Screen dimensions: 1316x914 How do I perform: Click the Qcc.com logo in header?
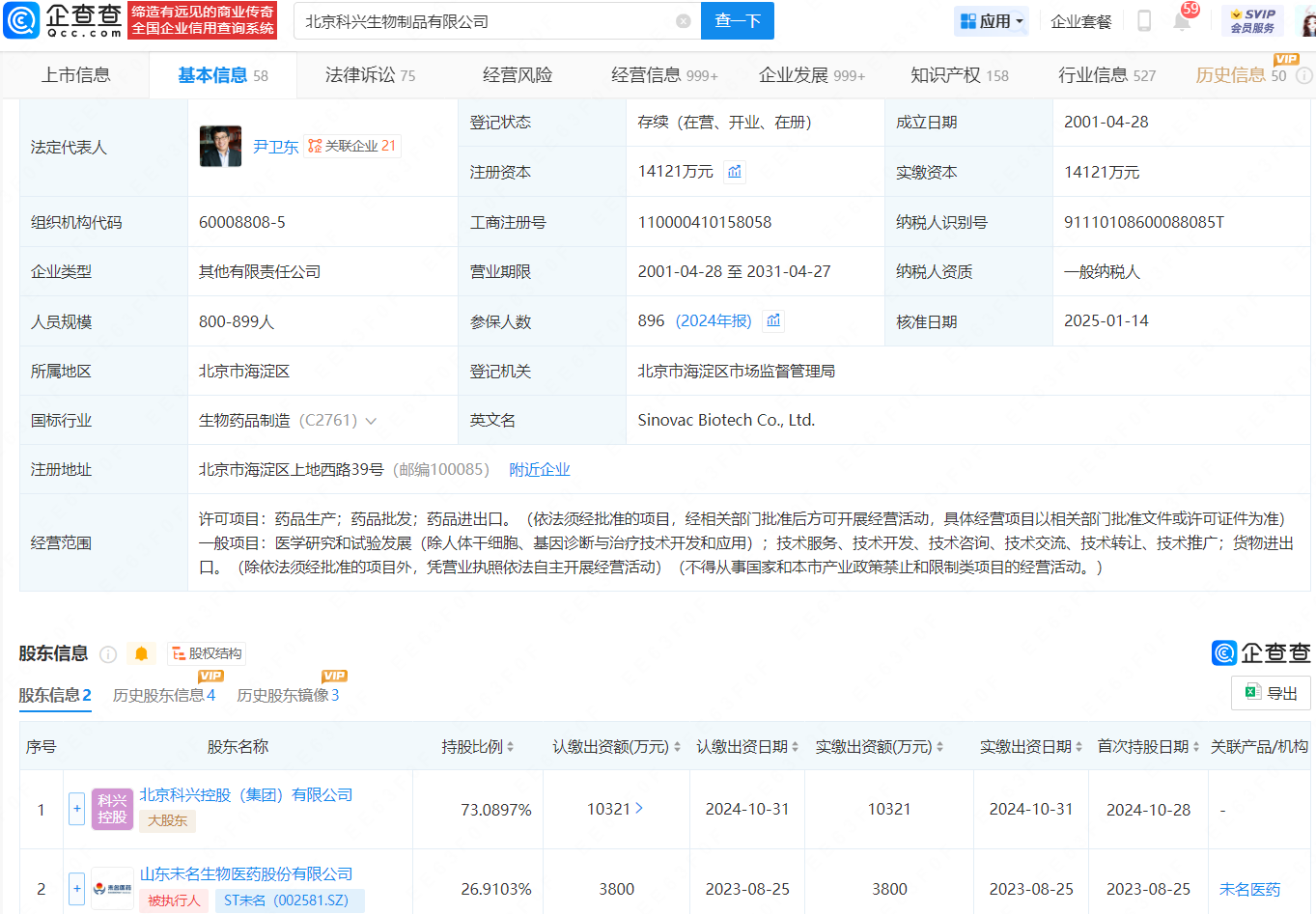[64, 20]
